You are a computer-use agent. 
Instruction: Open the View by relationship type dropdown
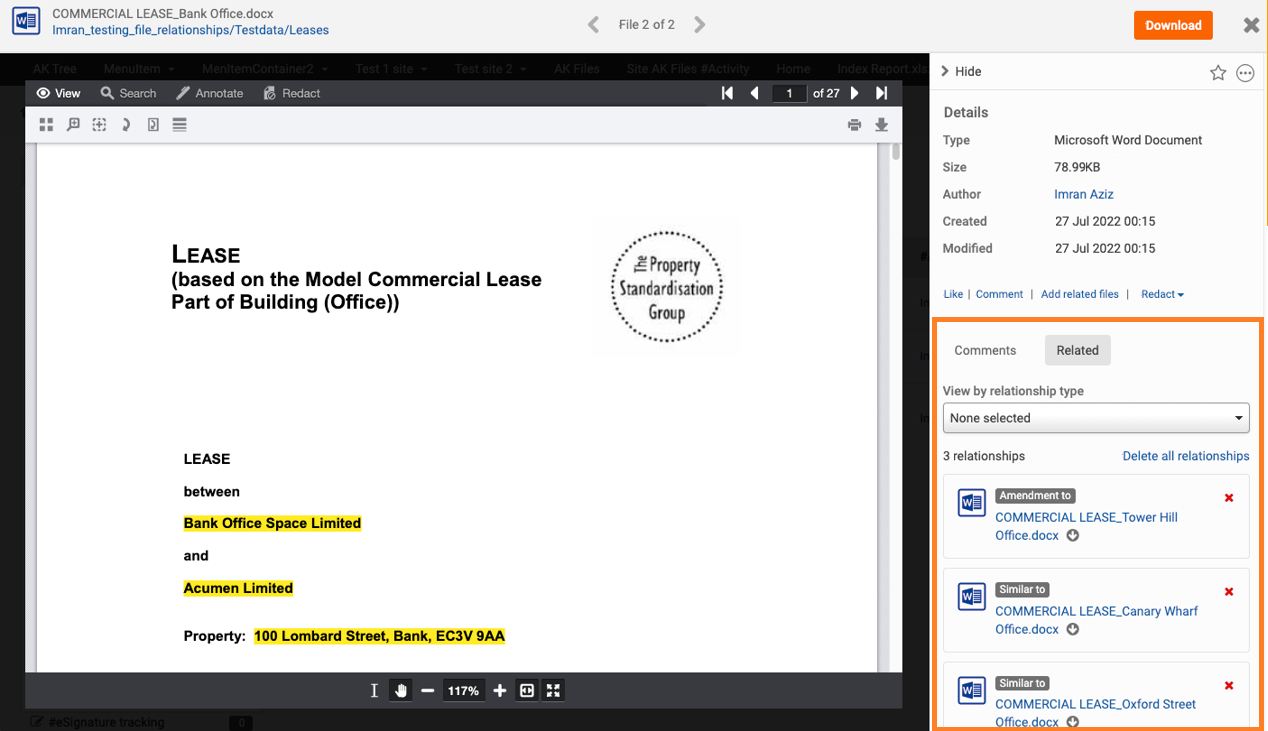(x=1096, y=418)
